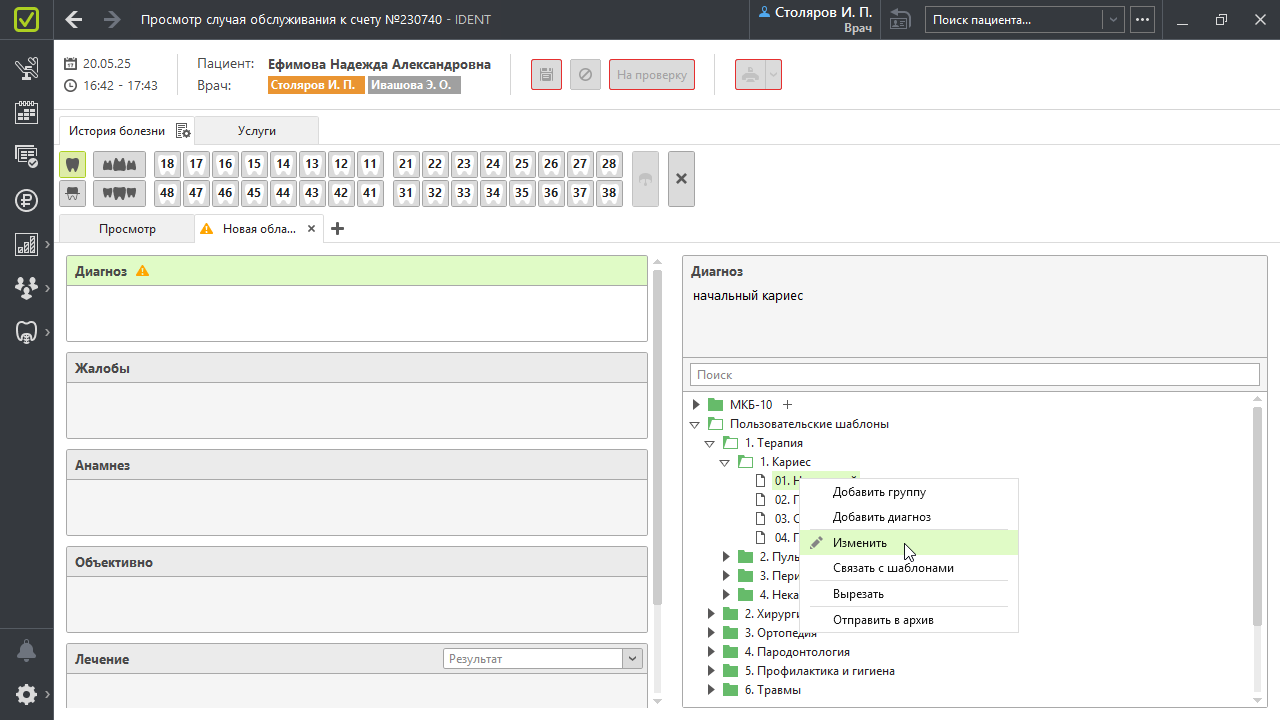Toggle tooth 48 in chart
The height and width of the screenshot is (720, 1280).
click(167, 193)
